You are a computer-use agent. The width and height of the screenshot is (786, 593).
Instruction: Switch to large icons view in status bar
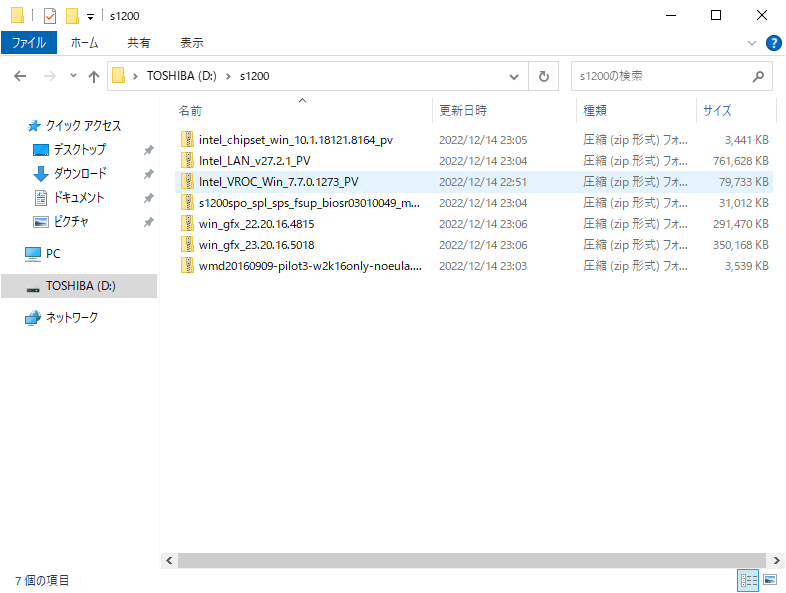(770, 580)
